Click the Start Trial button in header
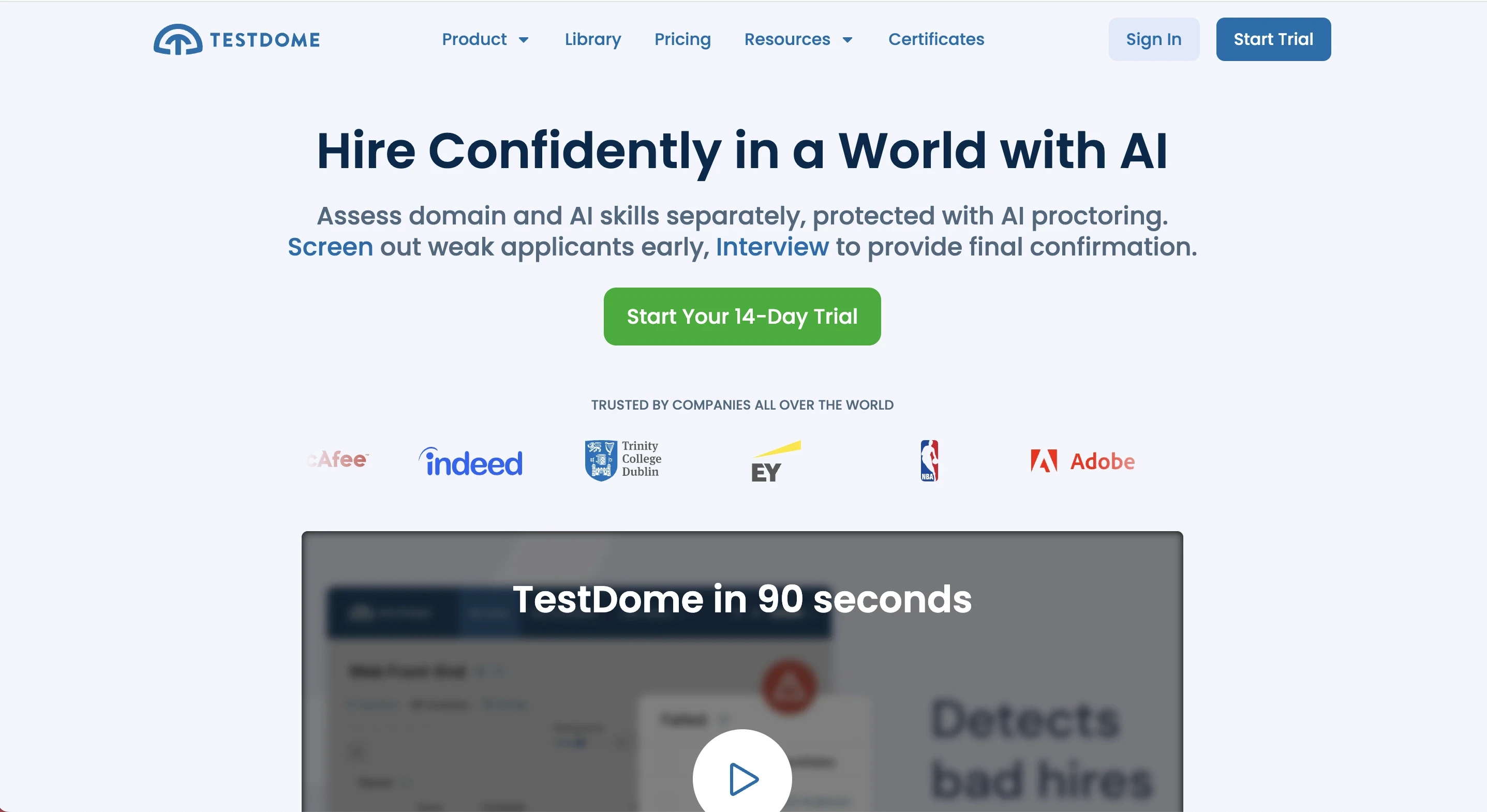The width and height of the screenshot is (1487, 812). point(1273,39)
